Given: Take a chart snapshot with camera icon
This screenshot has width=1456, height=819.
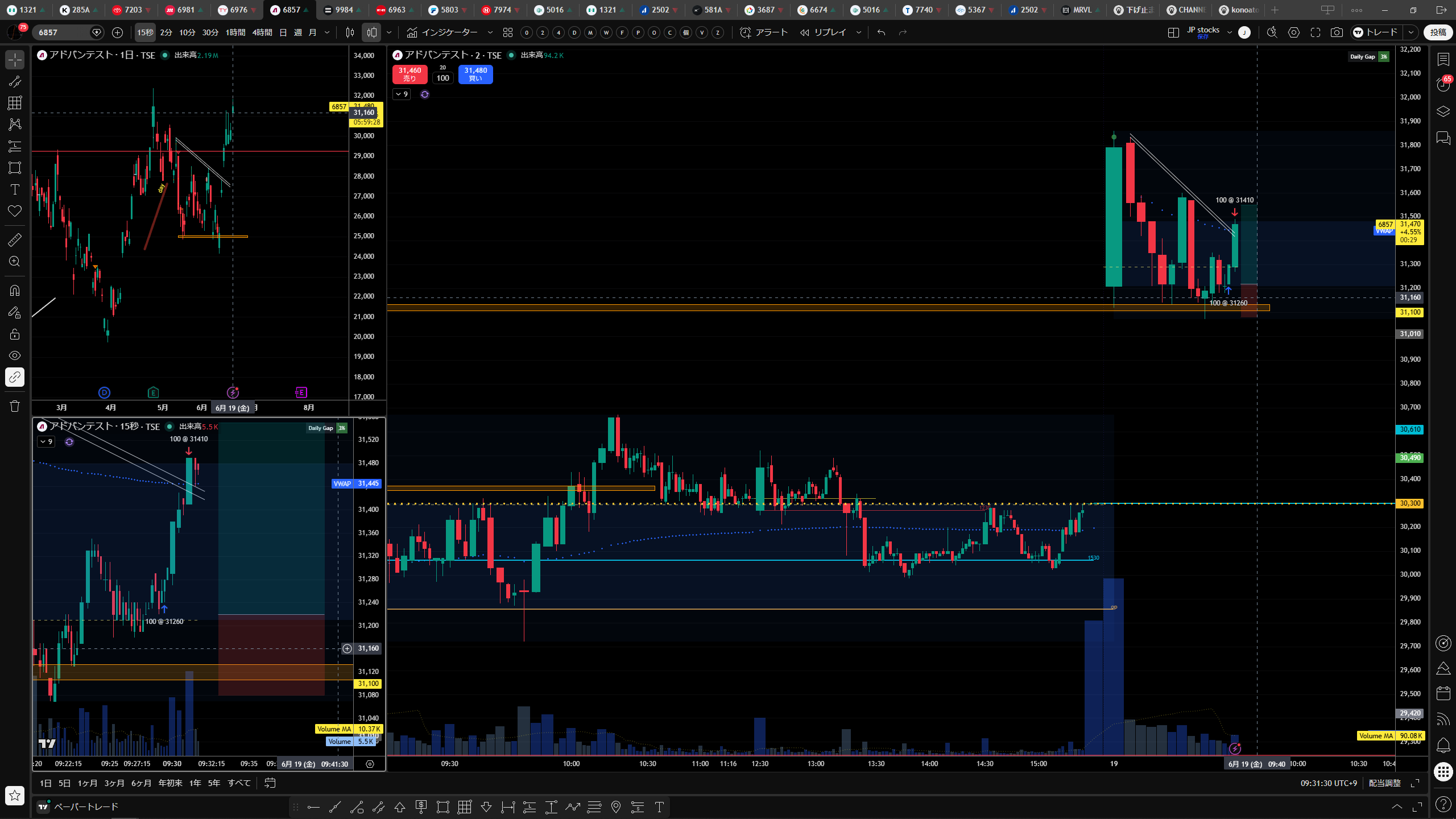Looking at the screenshot, I should tap(1337, 32).
